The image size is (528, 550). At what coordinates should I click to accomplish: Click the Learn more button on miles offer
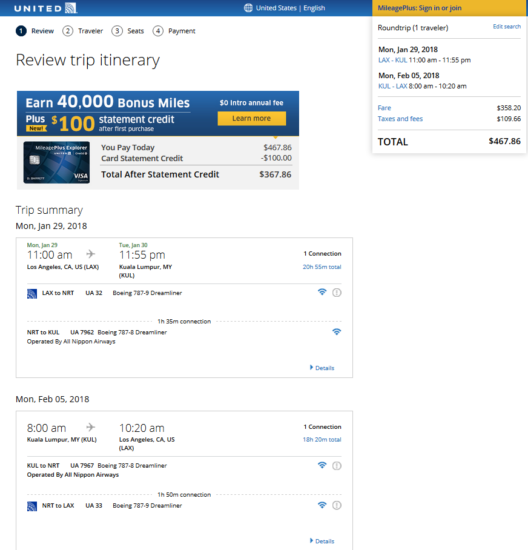[252, 119]
